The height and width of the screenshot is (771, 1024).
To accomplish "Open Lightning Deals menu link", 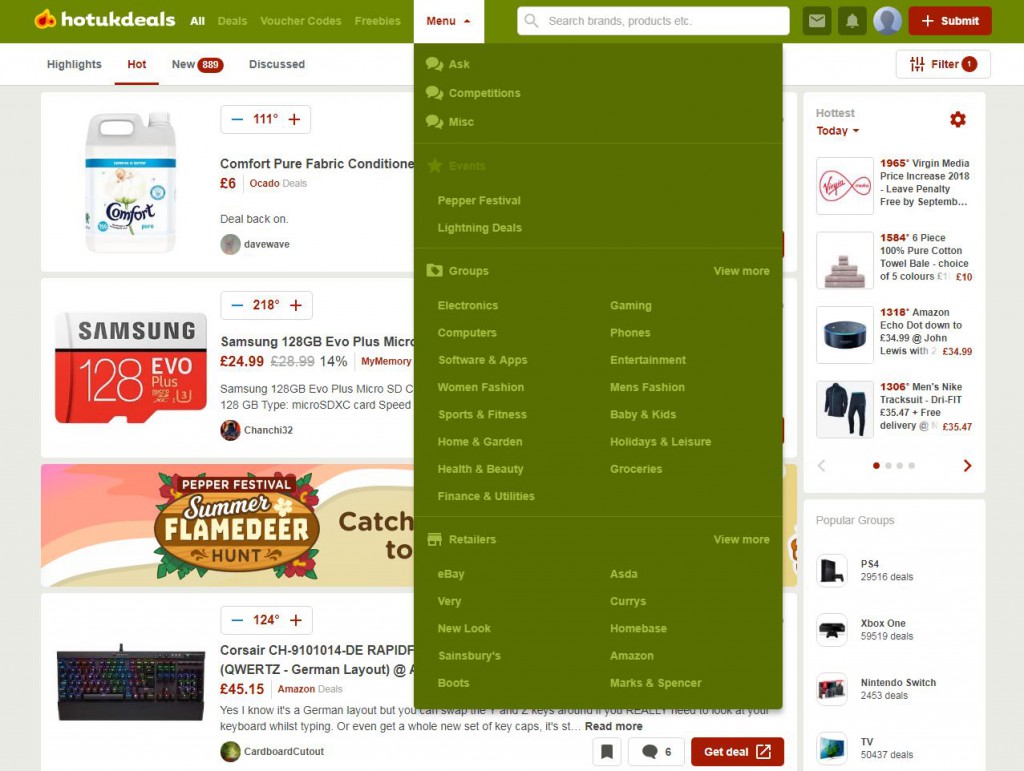I will coord(479,228).
